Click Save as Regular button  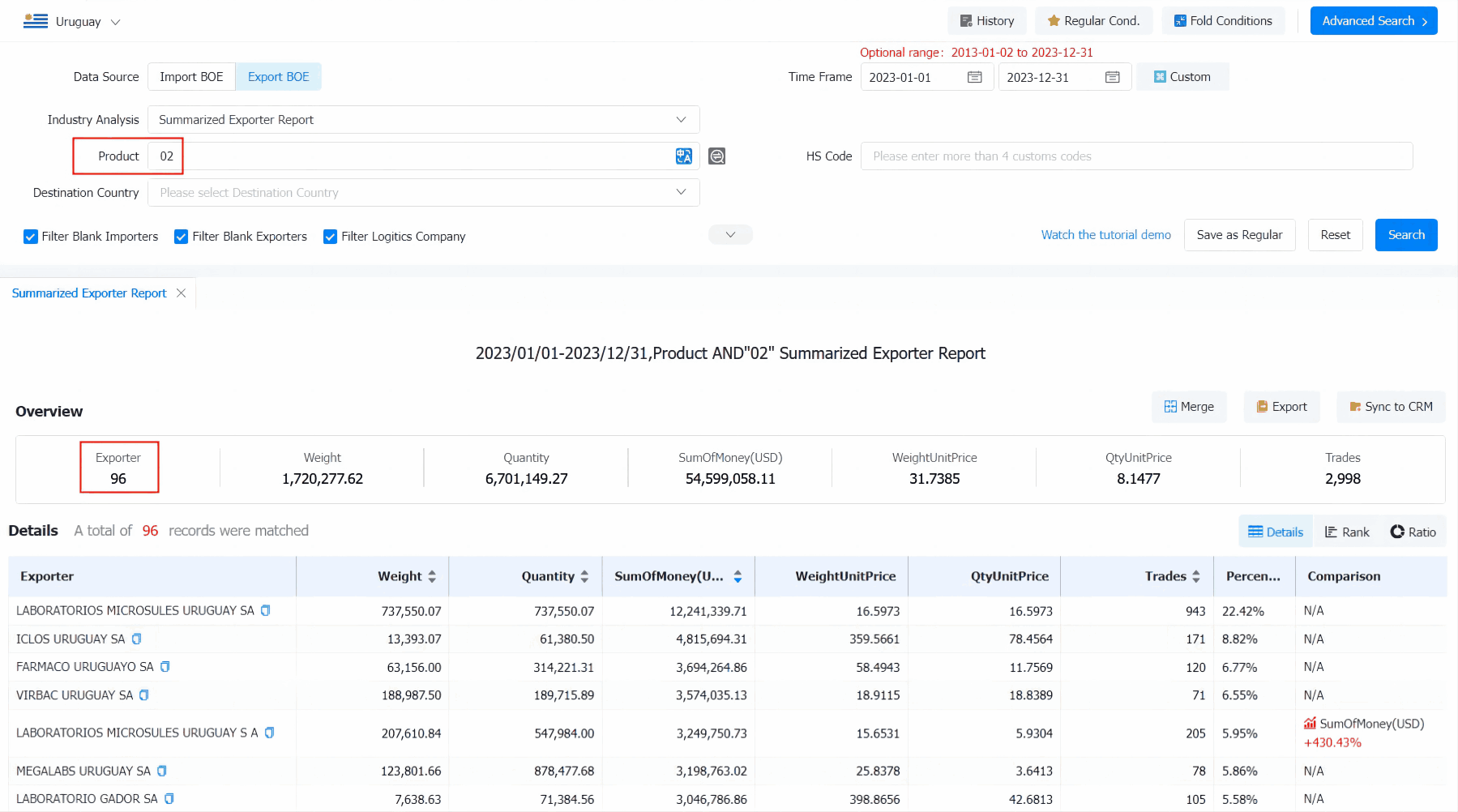pyautogui.click(x=1239, y=235)
